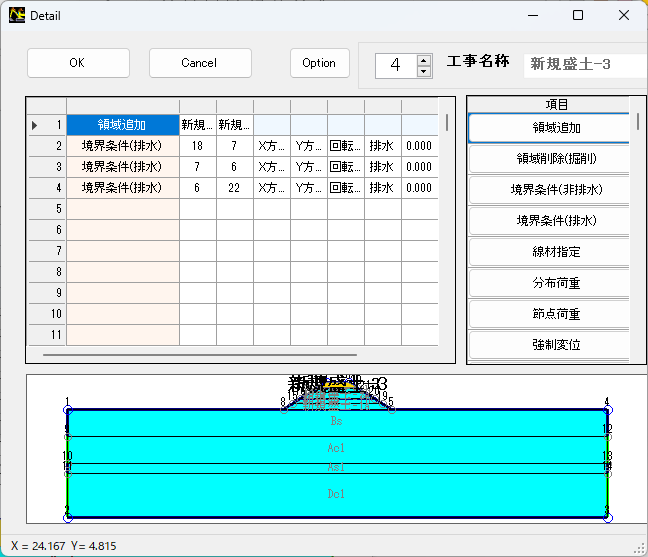Click 境界条件(排水) cell in row 2
This screenshot has height=557, width=648.
pyautogui.click(x=123, y=146)
